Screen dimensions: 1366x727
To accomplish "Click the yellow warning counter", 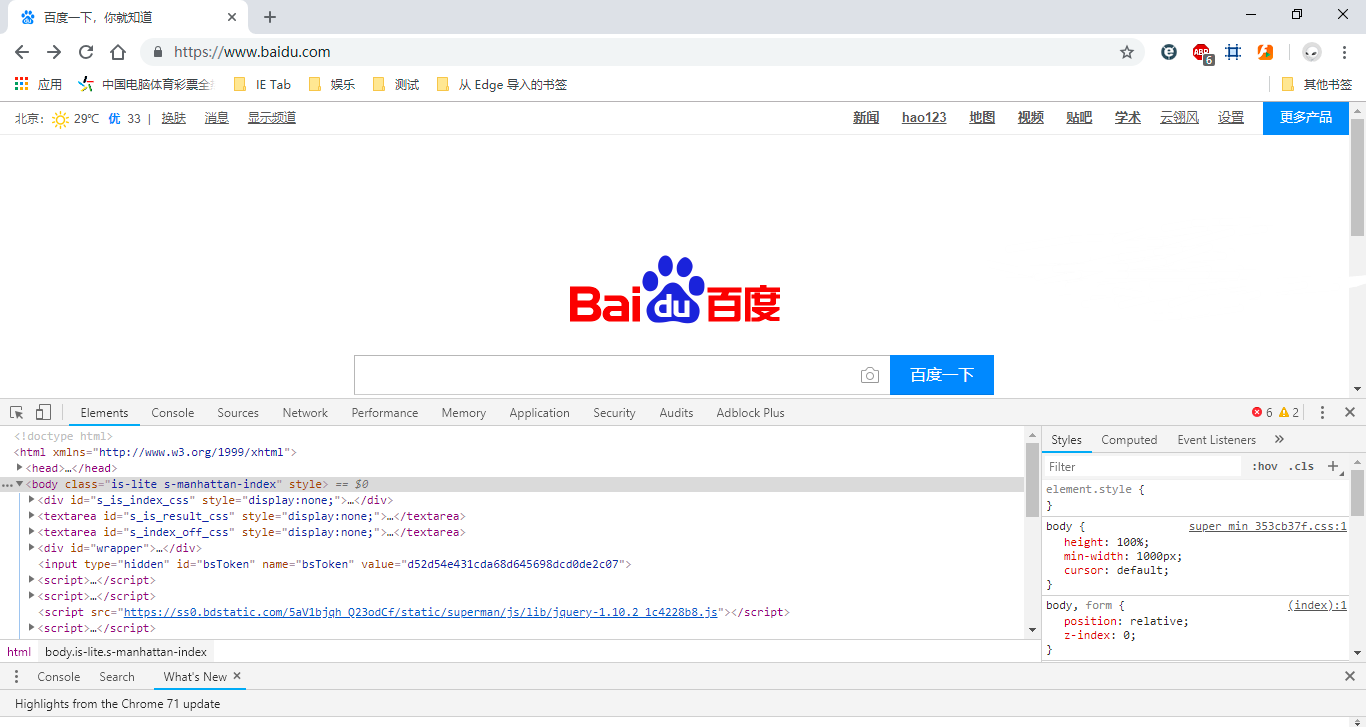I will (1289, 412).
